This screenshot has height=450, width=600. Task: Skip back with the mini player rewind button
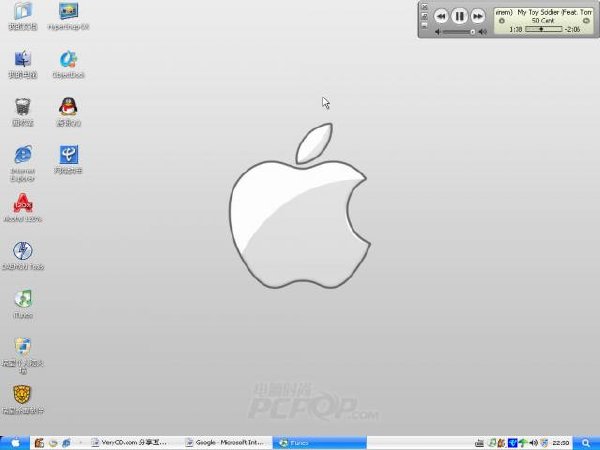click(x=441, y=16)
